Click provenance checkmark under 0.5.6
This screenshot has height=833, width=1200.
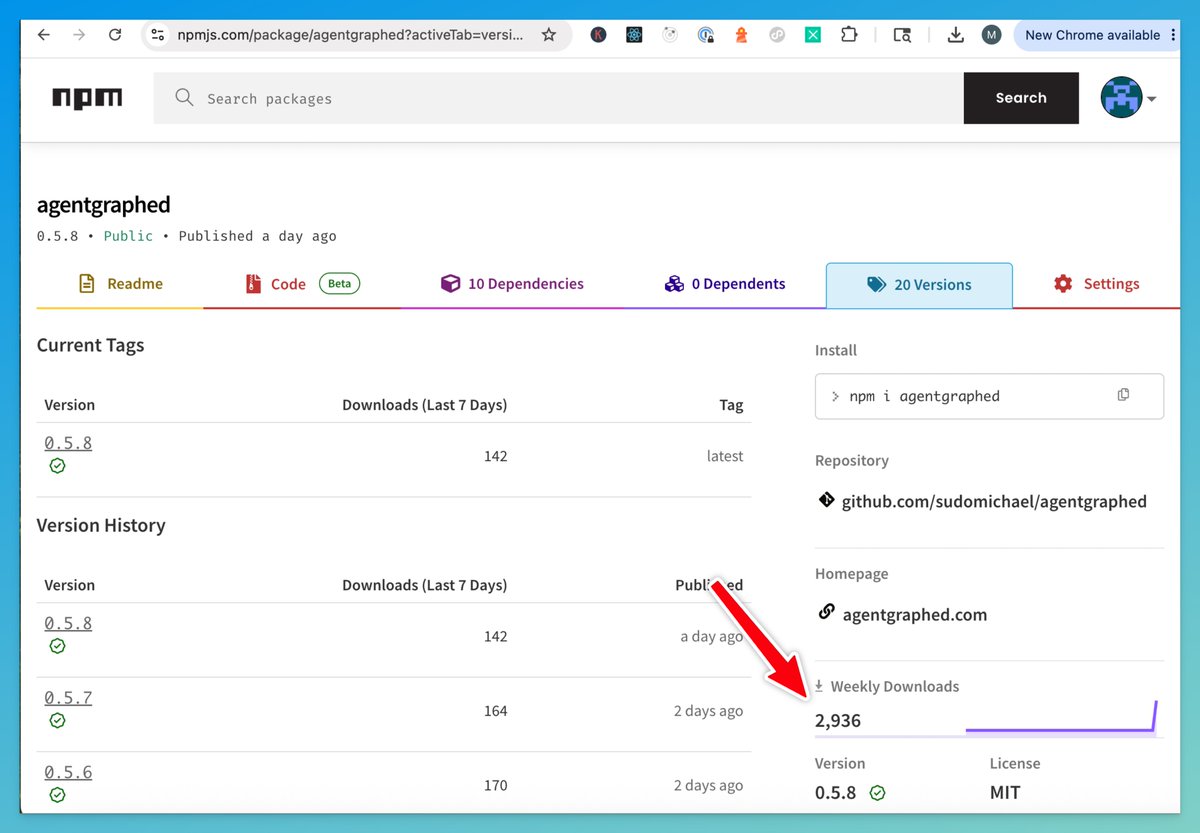[x=57, y=795]
